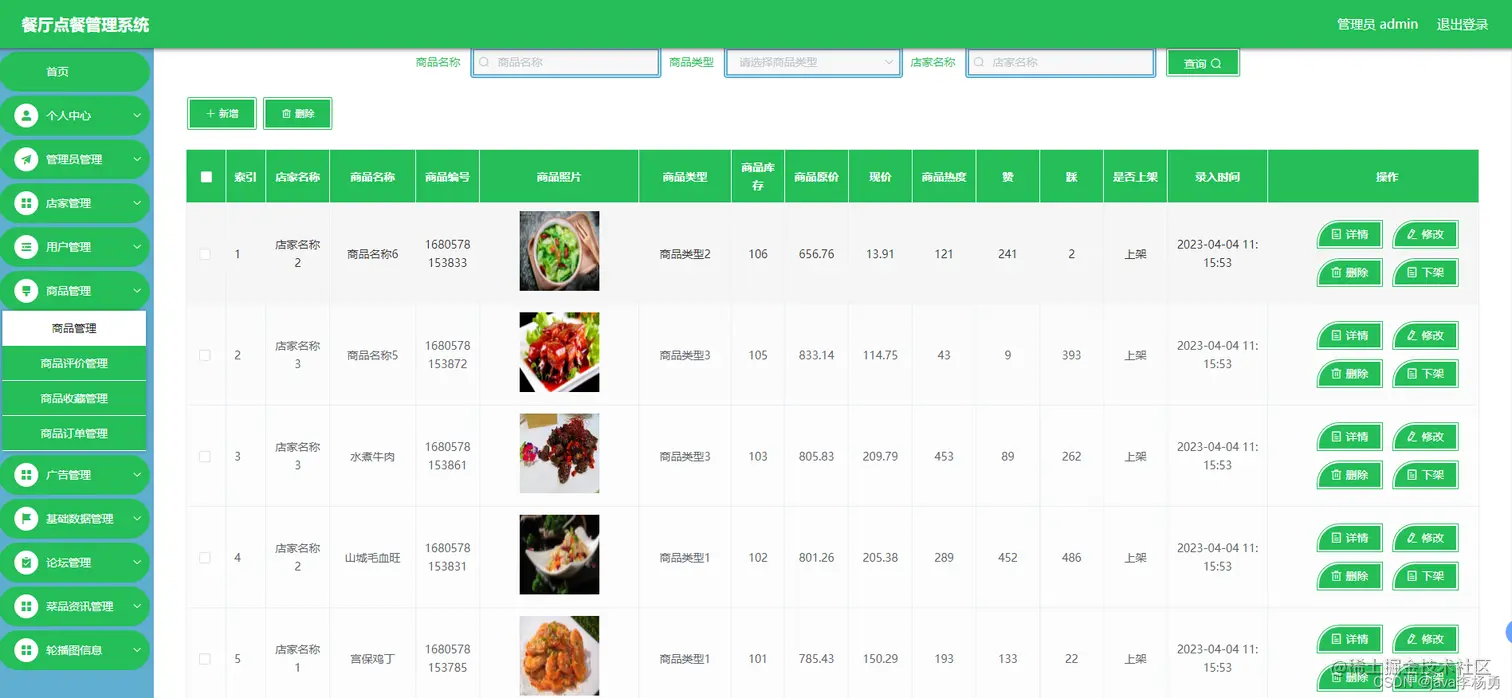Click 修改 for 商品名称6 row
Image resolution: width=1512 pixels, height=698 pixels.
tap(1425, 234)
